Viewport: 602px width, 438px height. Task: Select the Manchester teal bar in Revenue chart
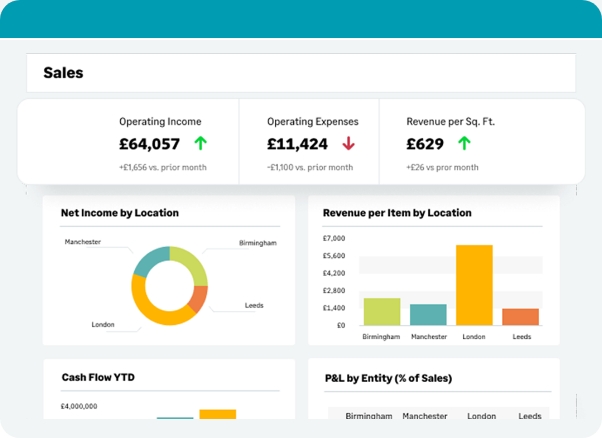click(x=428, y=314)
